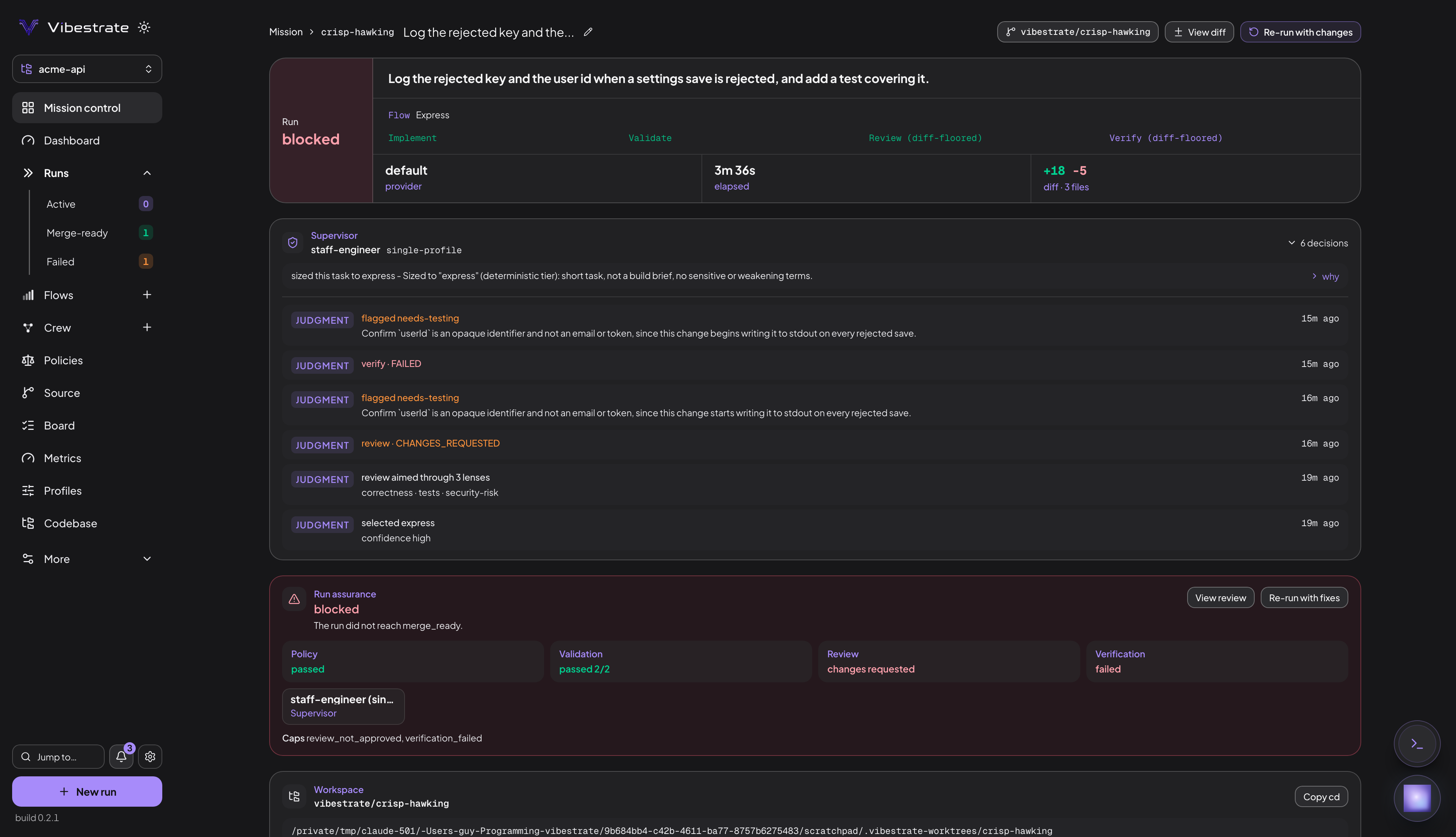Click Re-run with changes button
Viewport: 1456px width, 837px height.
click(x=1300, y=32)
